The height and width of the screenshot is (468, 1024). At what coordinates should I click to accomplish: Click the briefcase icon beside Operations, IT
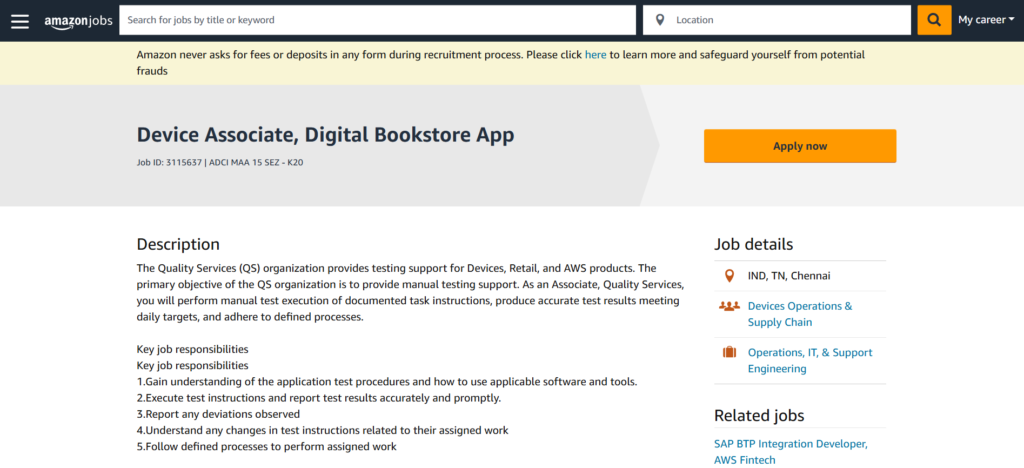(729, 352)
